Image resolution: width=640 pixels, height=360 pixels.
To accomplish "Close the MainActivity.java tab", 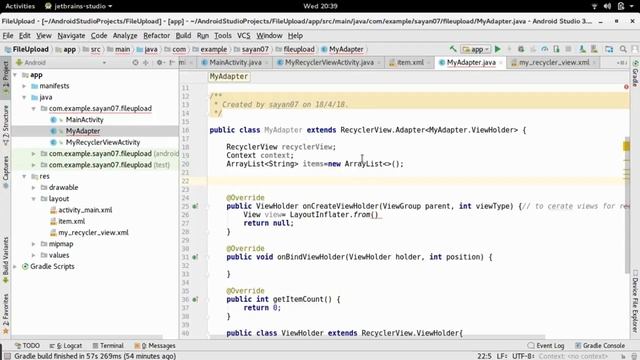I will click(x=267, y=63).
